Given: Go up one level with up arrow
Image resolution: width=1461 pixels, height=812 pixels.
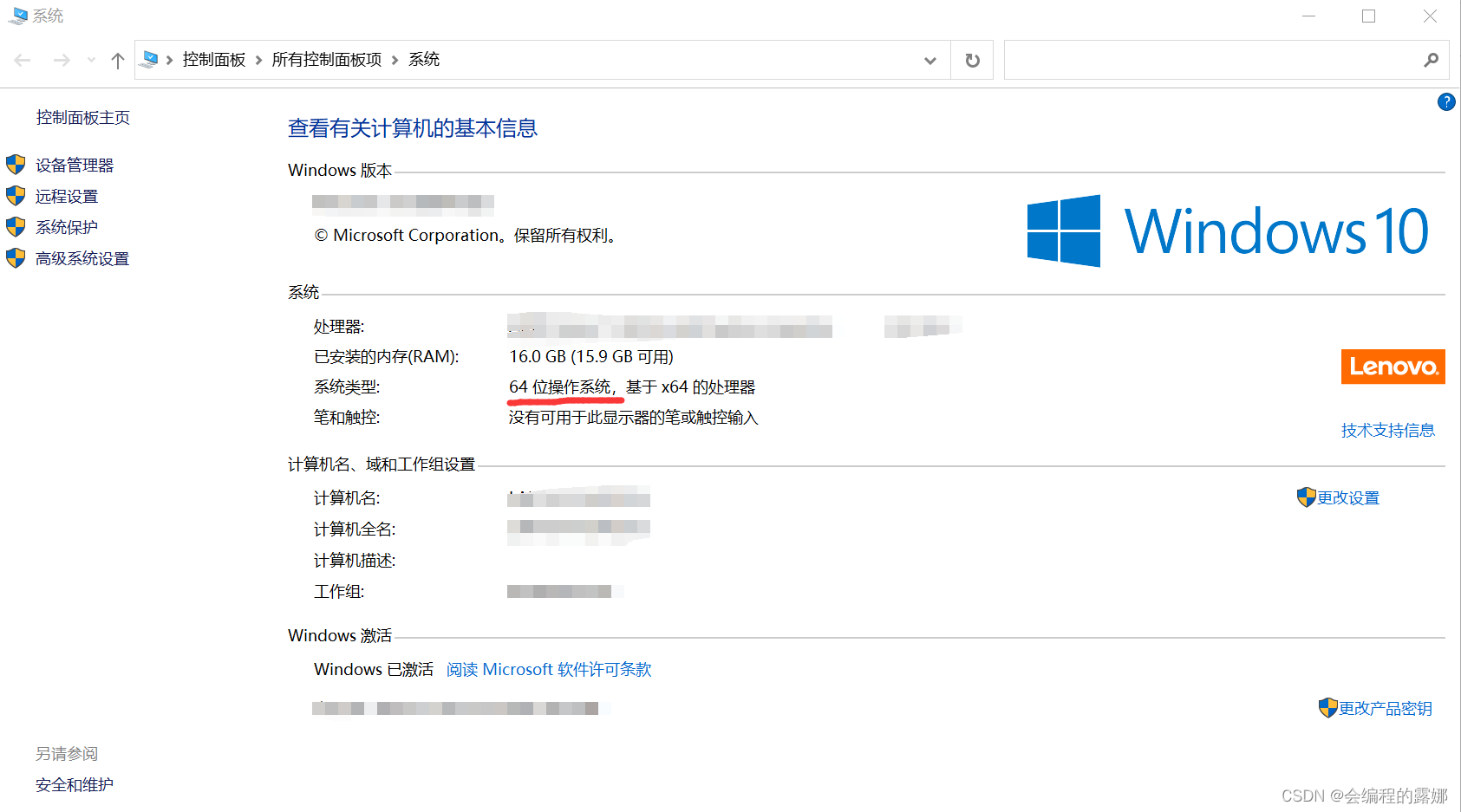Looking at the screenshot, I should click(118, 60).
